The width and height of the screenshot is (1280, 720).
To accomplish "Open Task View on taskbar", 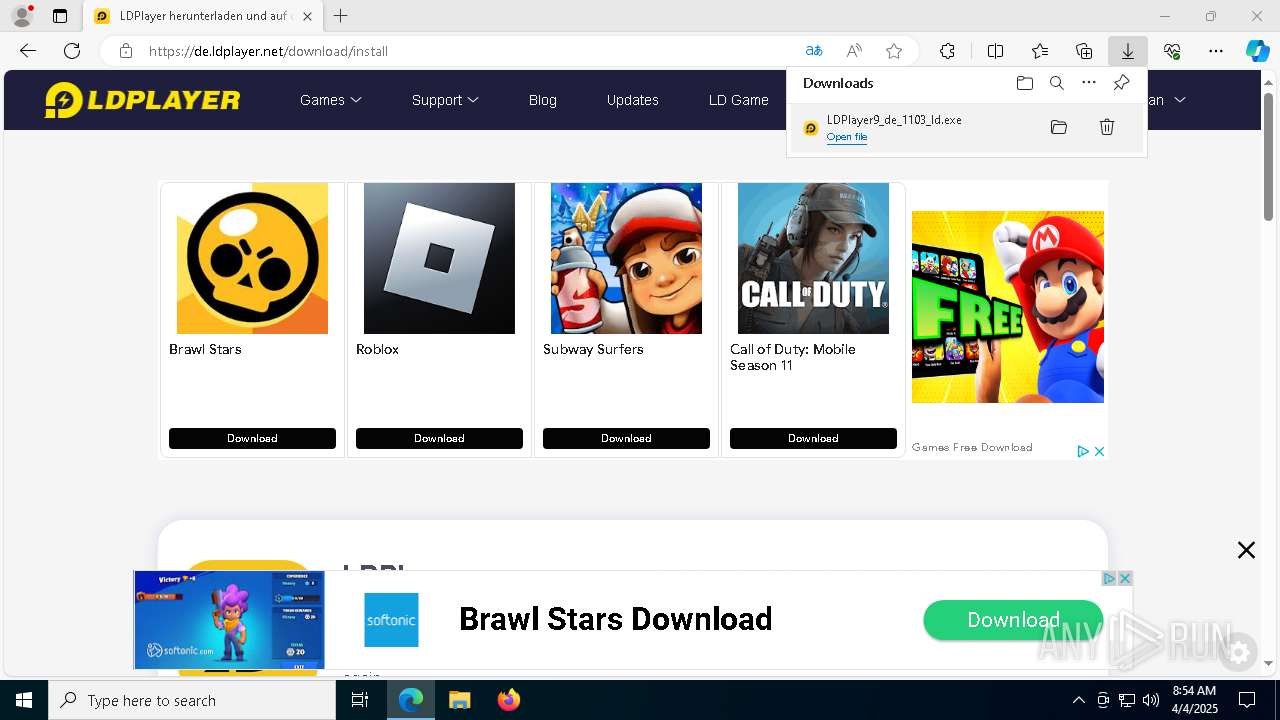I will (x=361, y=700).
